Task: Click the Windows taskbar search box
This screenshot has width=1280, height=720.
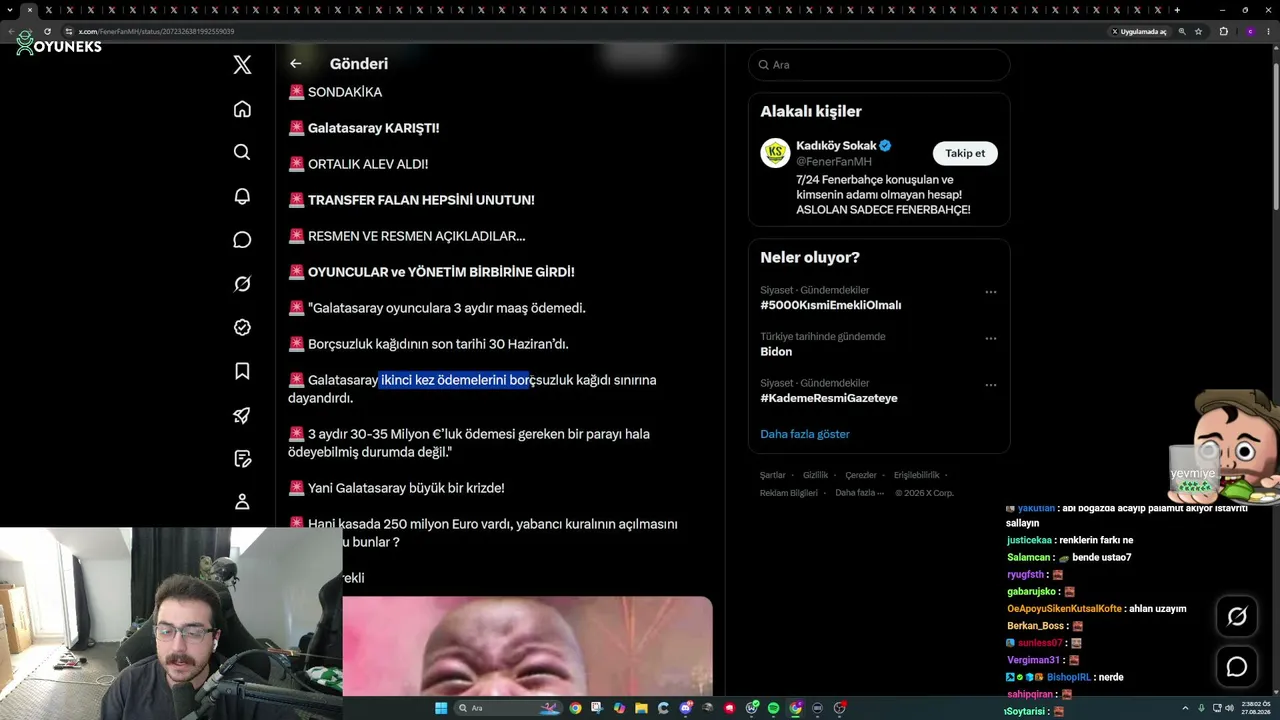Action: click(508, 708)
